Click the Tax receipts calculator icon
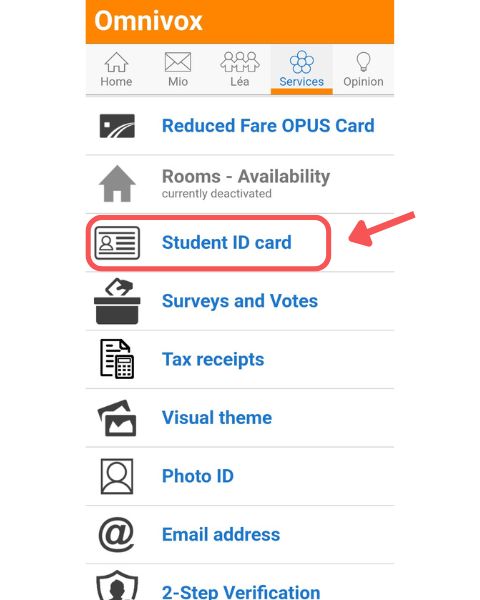The image size is (480, 600). point(117,359)
